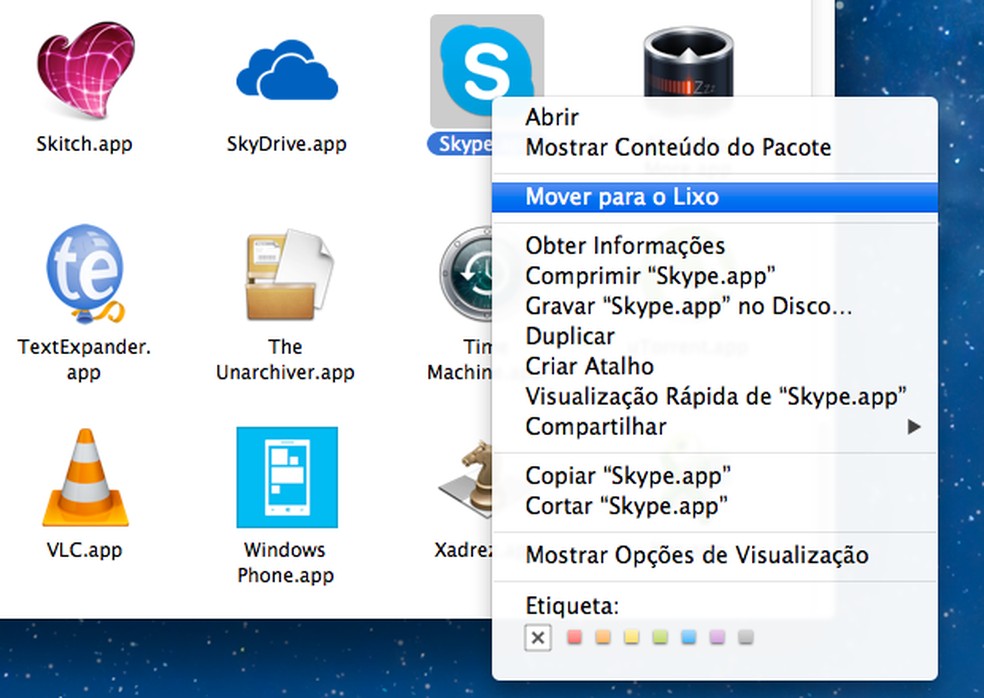Select the SkyDrive.app cloud icon

(287, 70)
